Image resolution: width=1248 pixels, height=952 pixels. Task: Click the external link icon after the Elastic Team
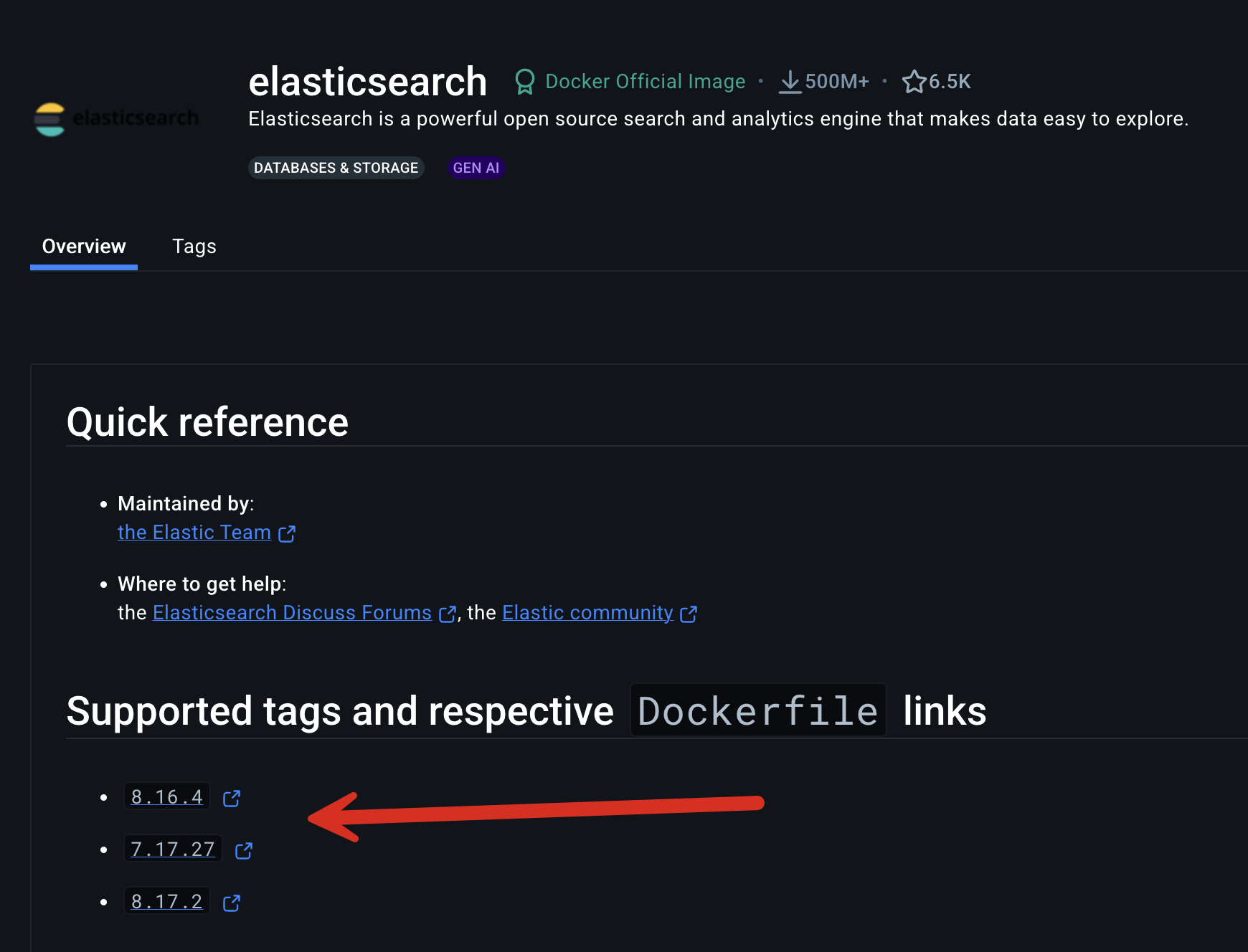pyautogui.click(x=287, y=534)
